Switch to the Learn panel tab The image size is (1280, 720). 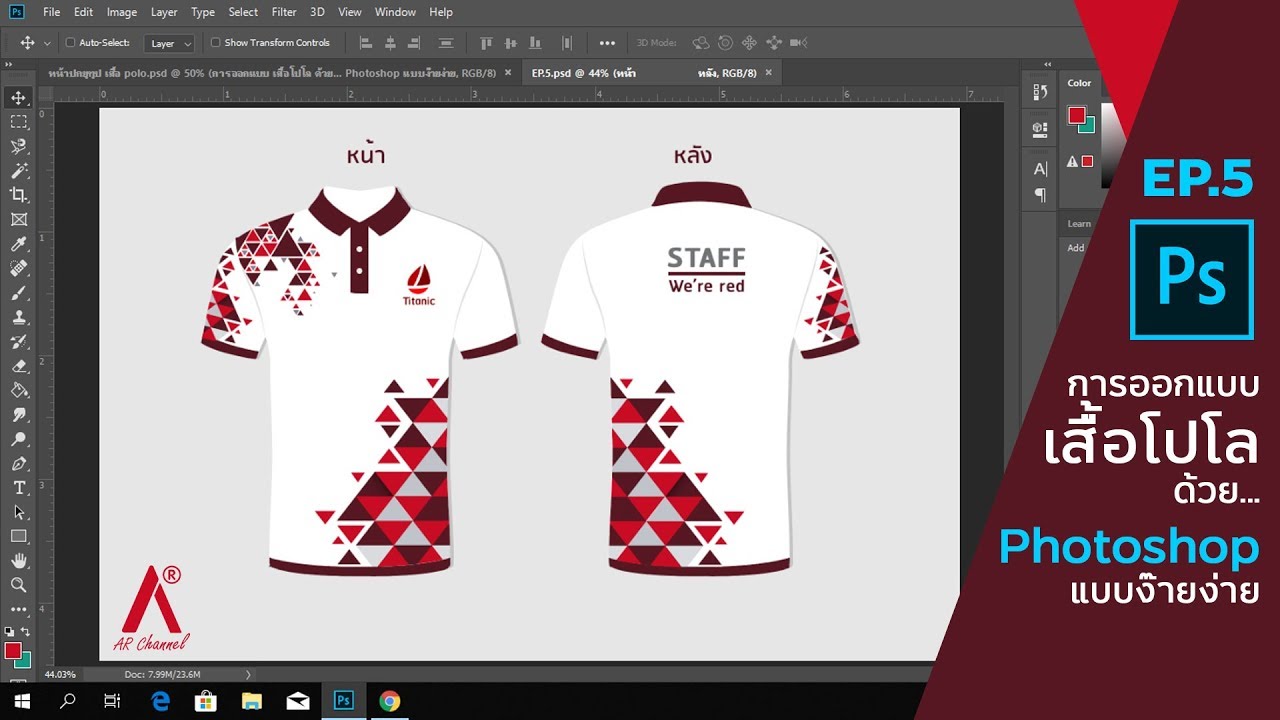[x=1079, y=224]
